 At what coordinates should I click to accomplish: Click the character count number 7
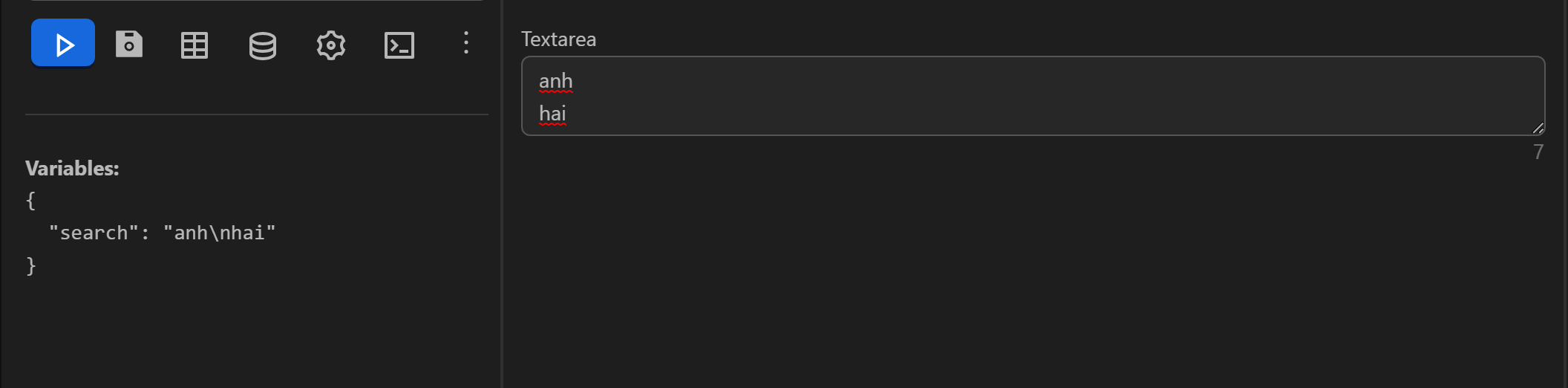click(x=1538, y=152)
